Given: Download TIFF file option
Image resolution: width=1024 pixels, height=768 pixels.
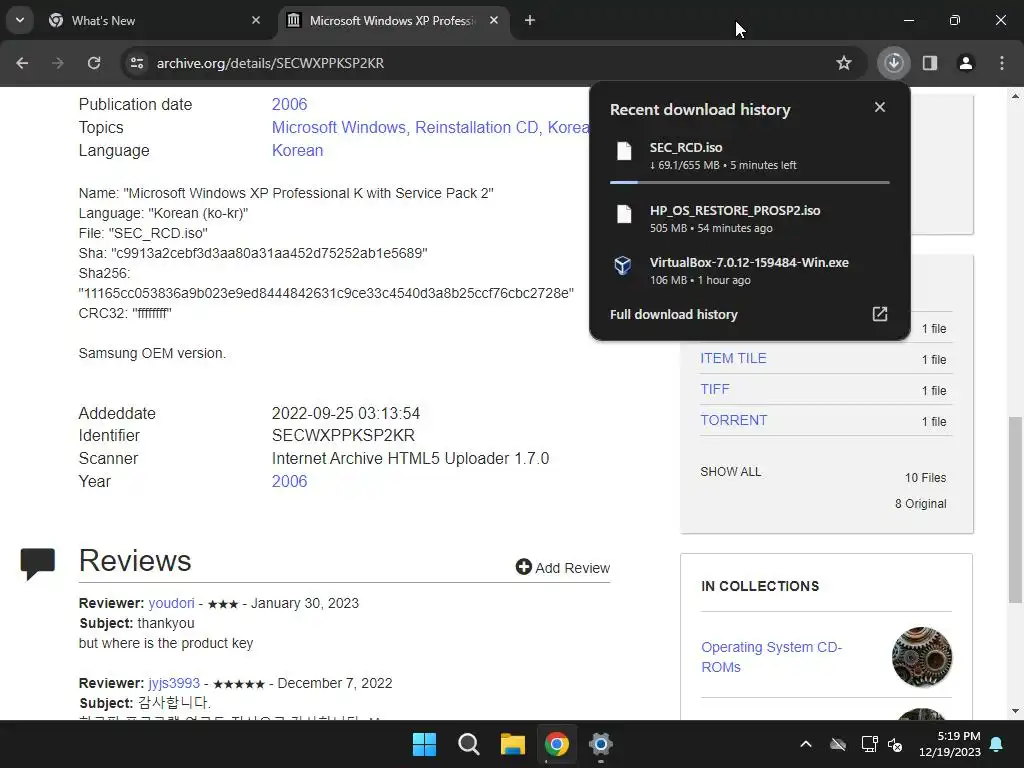Looking at the screenshot, I should (714, 389).
